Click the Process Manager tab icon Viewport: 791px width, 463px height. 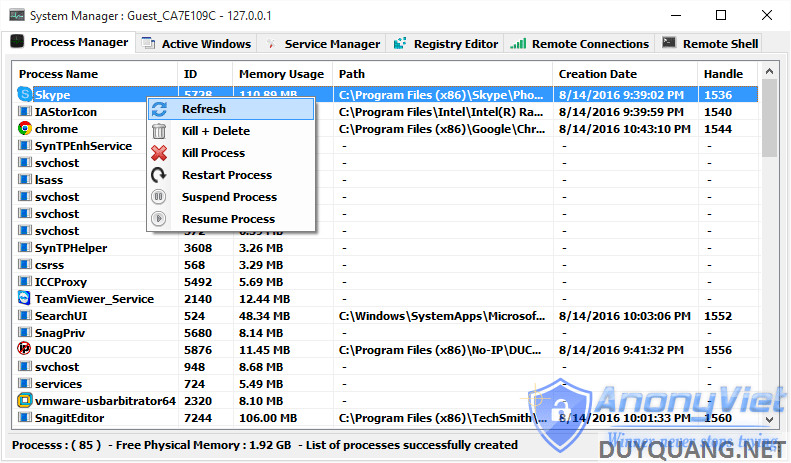point(17,41)
